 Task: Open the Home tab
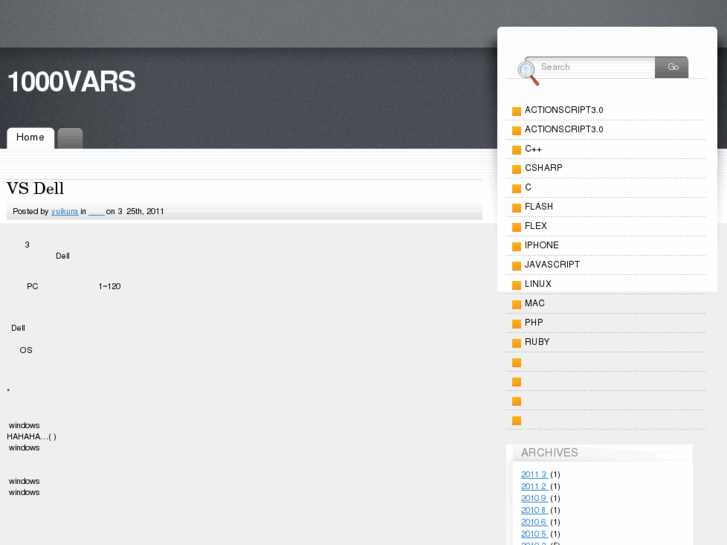(31, 138)
